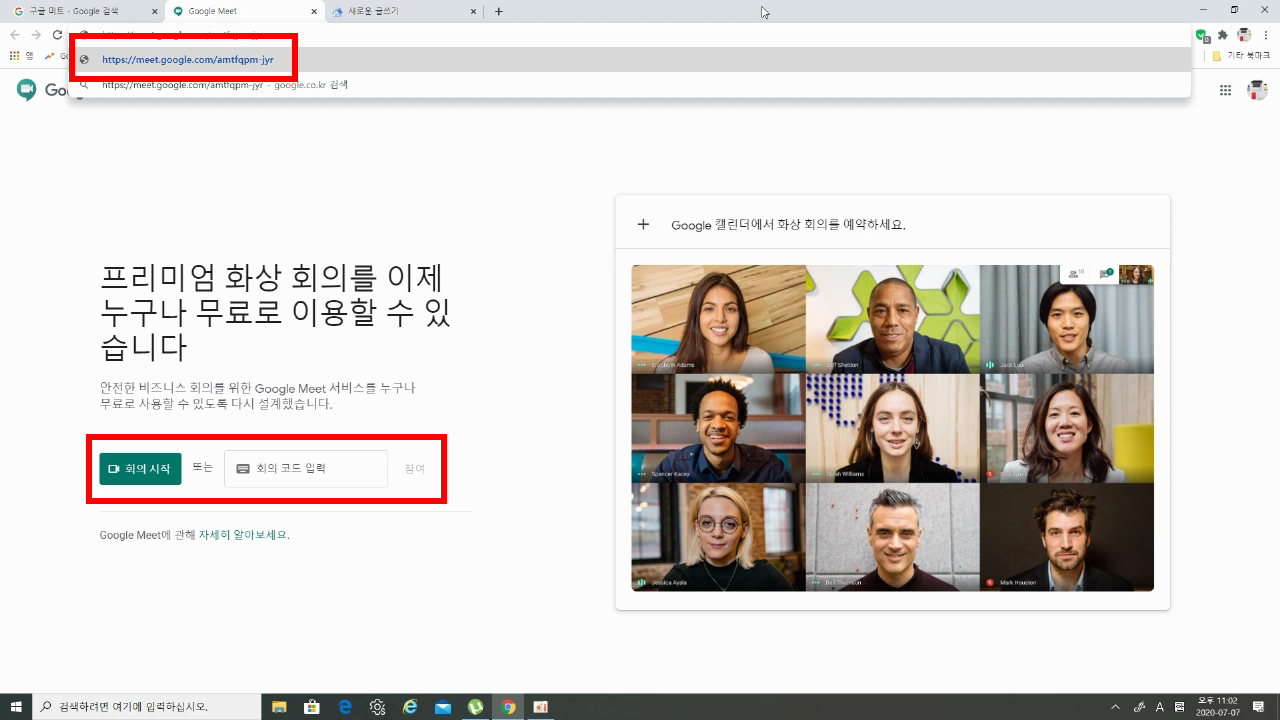Reload the current page
Screen dimensions: 1280x720
[57, 34]
